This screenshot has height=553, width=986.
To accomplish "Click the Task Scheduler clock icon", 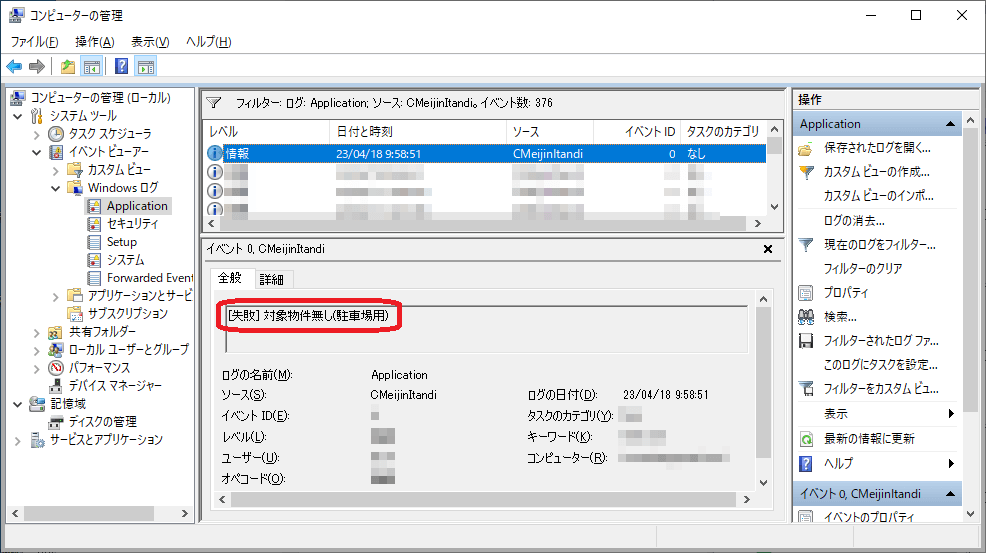I will coord(57,134).
